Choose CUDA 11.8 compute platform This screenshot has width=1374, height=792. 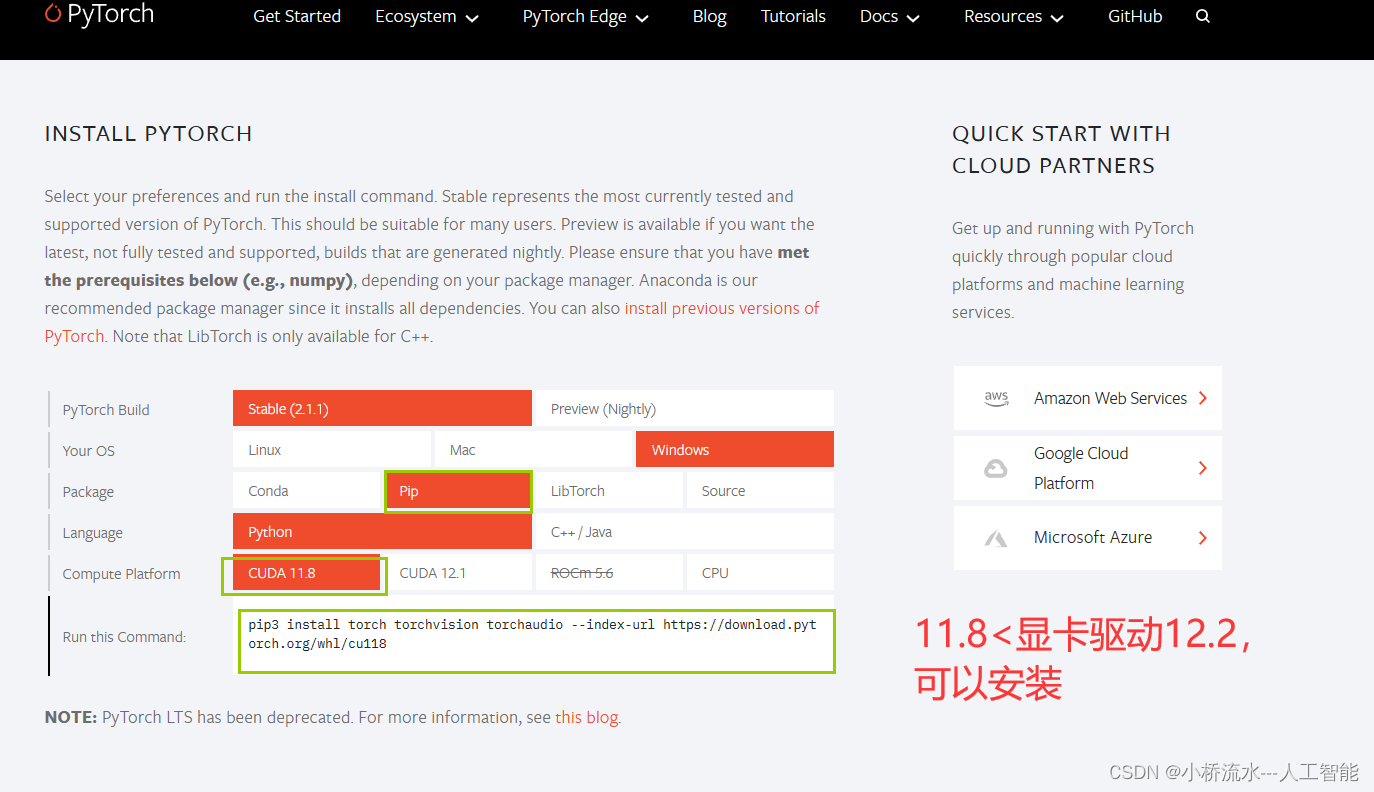tap(307, 573)
